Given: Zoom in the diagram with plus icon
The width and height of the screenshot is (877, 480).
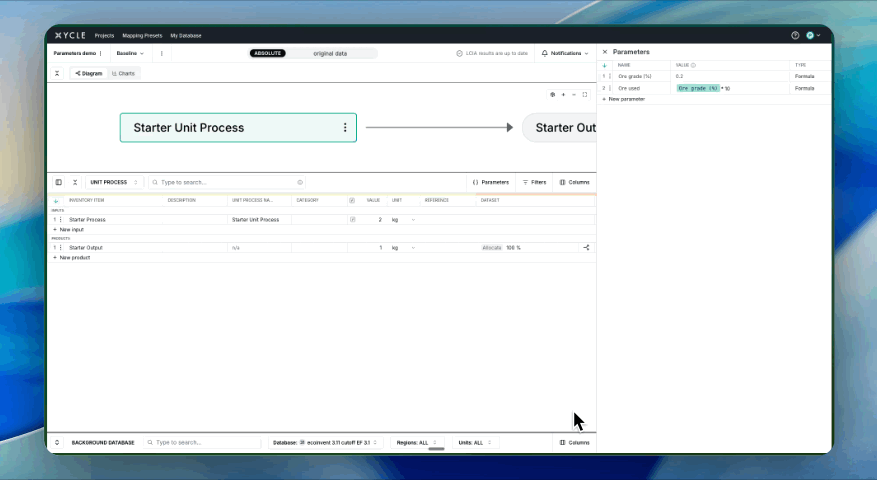Looking at the screenshot, I should point(563,94).
